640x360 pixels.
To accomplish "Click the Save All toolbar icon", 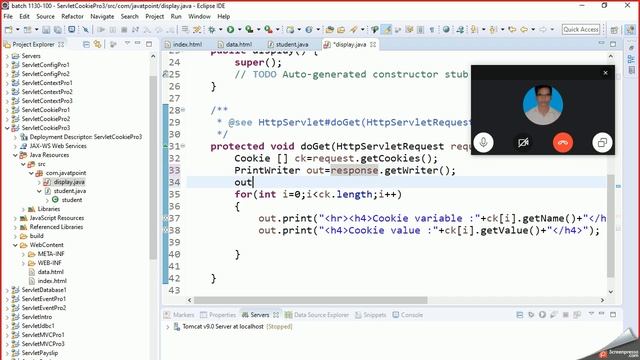I will pos(58,29).
